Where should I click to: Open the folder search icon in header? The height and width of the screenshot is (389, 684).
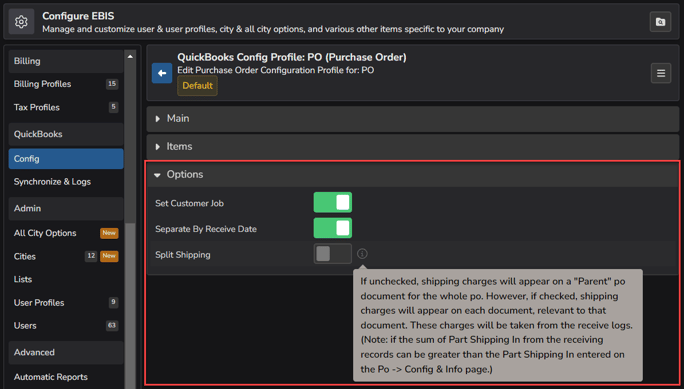(x=660, y=22)
